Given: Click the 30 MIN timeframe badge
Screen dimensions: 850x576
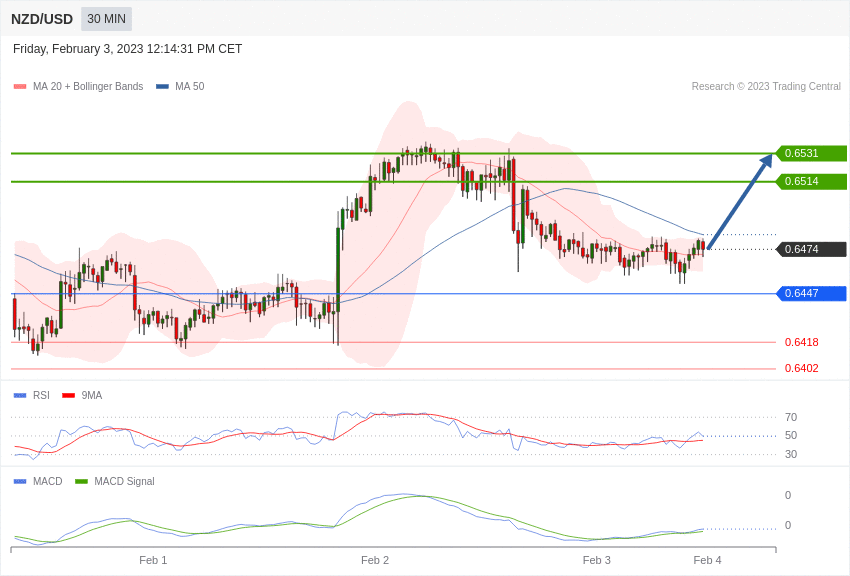Looking at the screenshot, I should click(x=106, y=19).
